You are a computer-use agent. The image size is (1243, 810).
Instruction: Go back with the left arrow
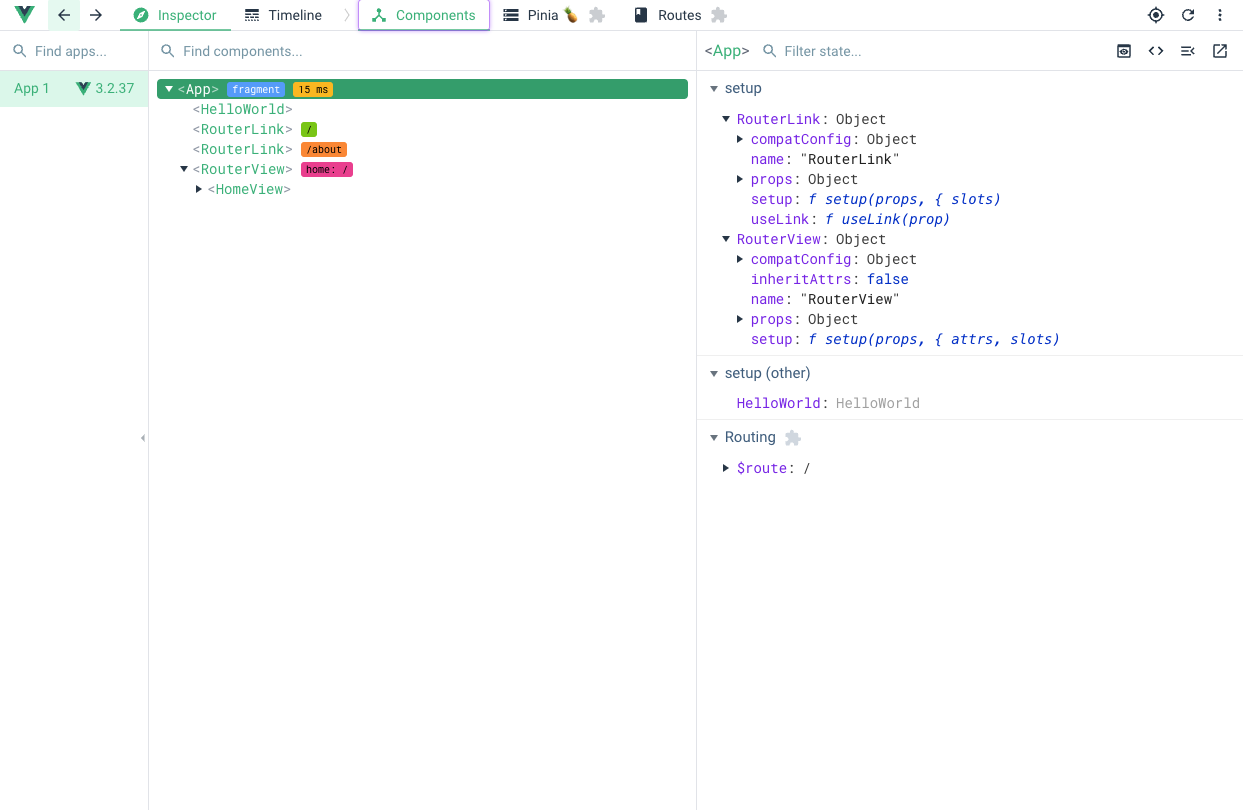64,15
